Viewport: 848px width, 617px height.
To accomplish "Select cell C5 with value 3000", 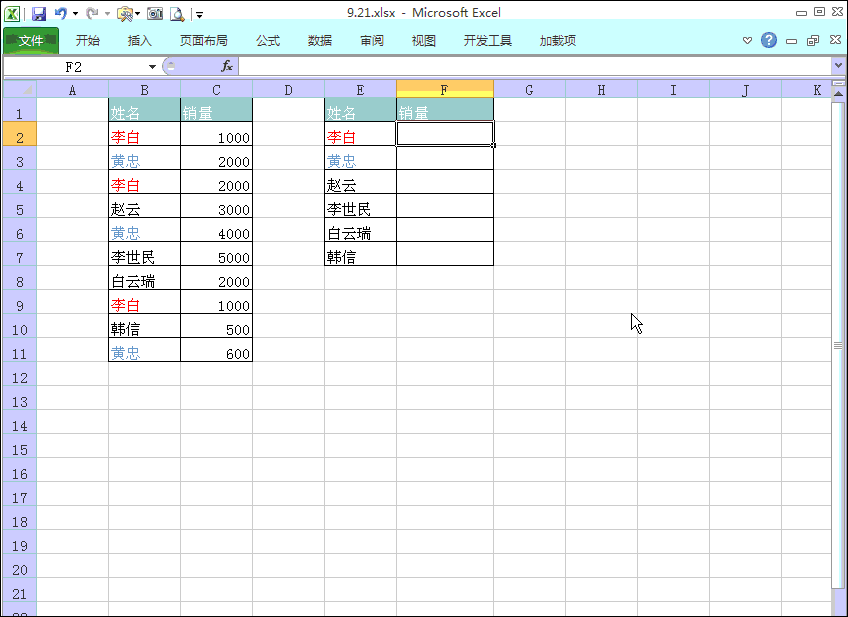I will point(216,206).
